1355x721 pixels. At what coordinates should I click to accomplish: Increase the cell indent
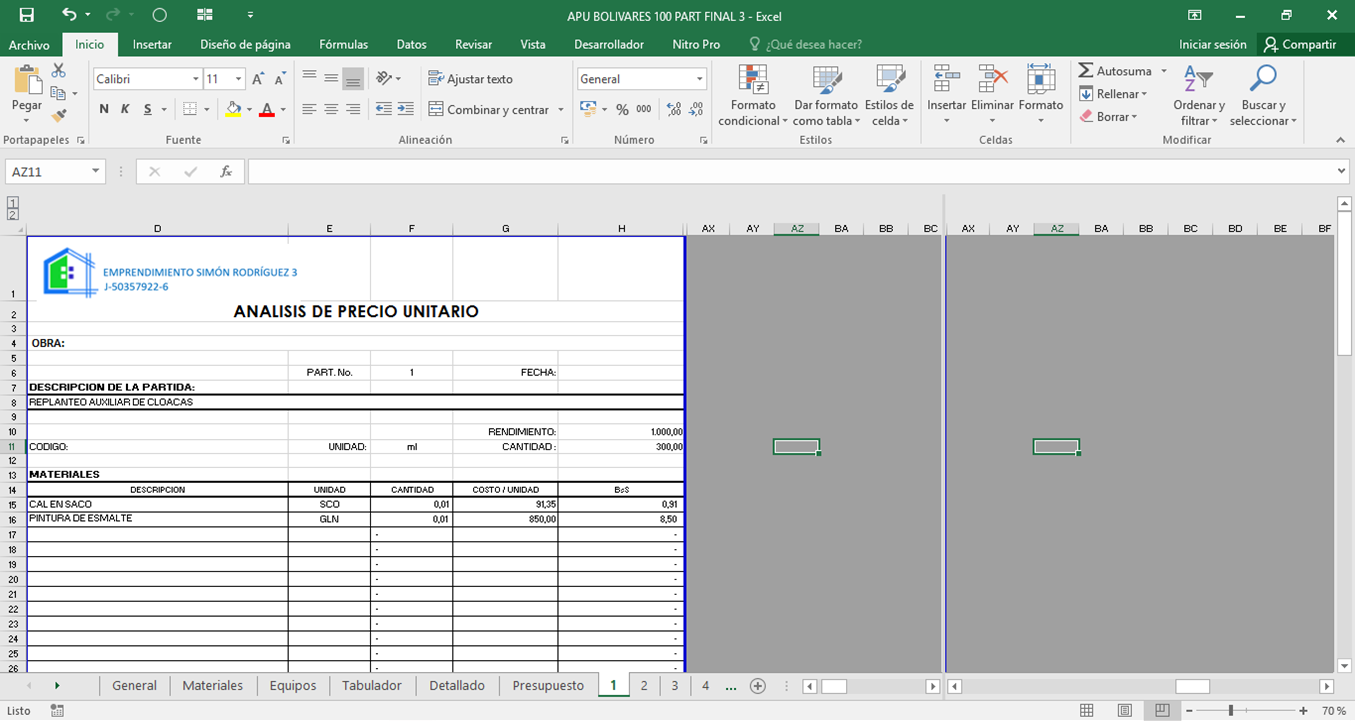[x=405, y=109]
